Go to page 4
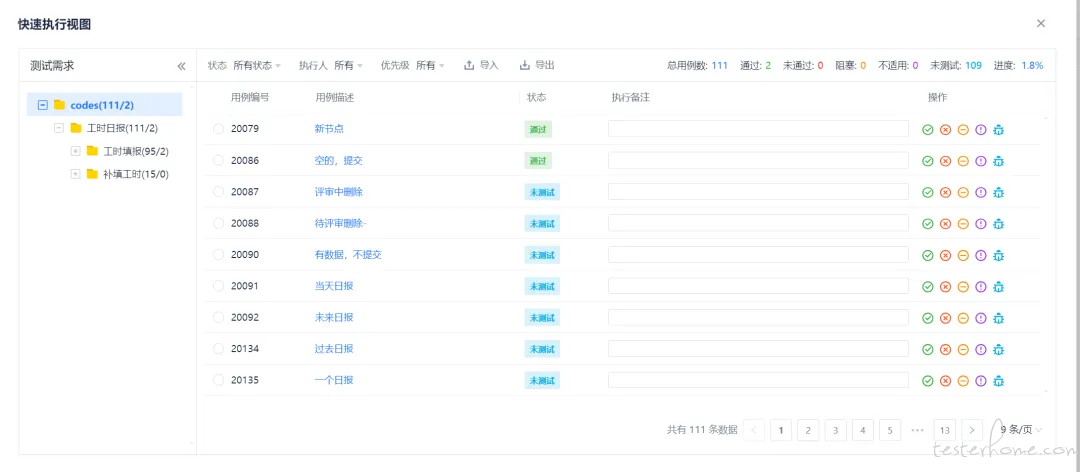Viewport: 1080px width, 472px height. pyautogui.click(x=862, y=430)
